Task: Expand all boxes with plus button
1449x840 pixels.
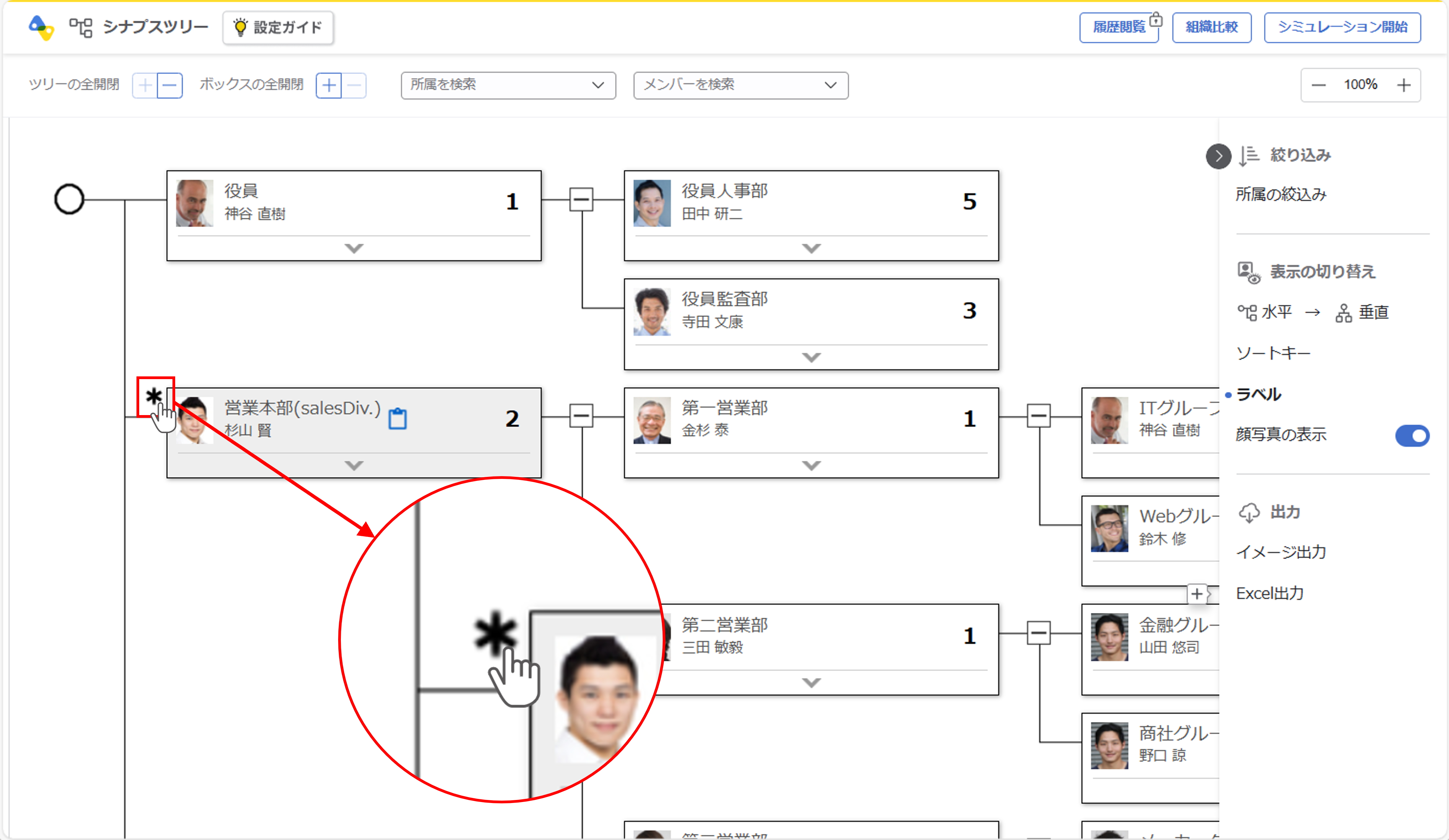Action: click(x=329, y=86)
